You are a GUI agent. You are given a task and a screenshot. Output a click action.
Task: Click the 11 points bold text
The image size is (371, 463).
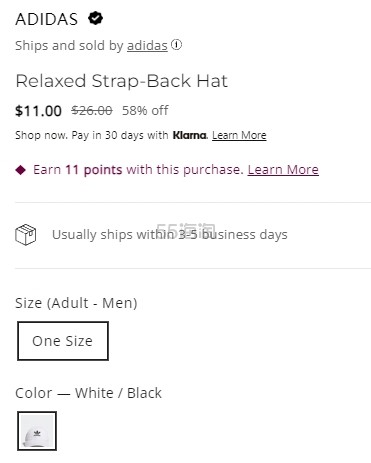[94, 170]
